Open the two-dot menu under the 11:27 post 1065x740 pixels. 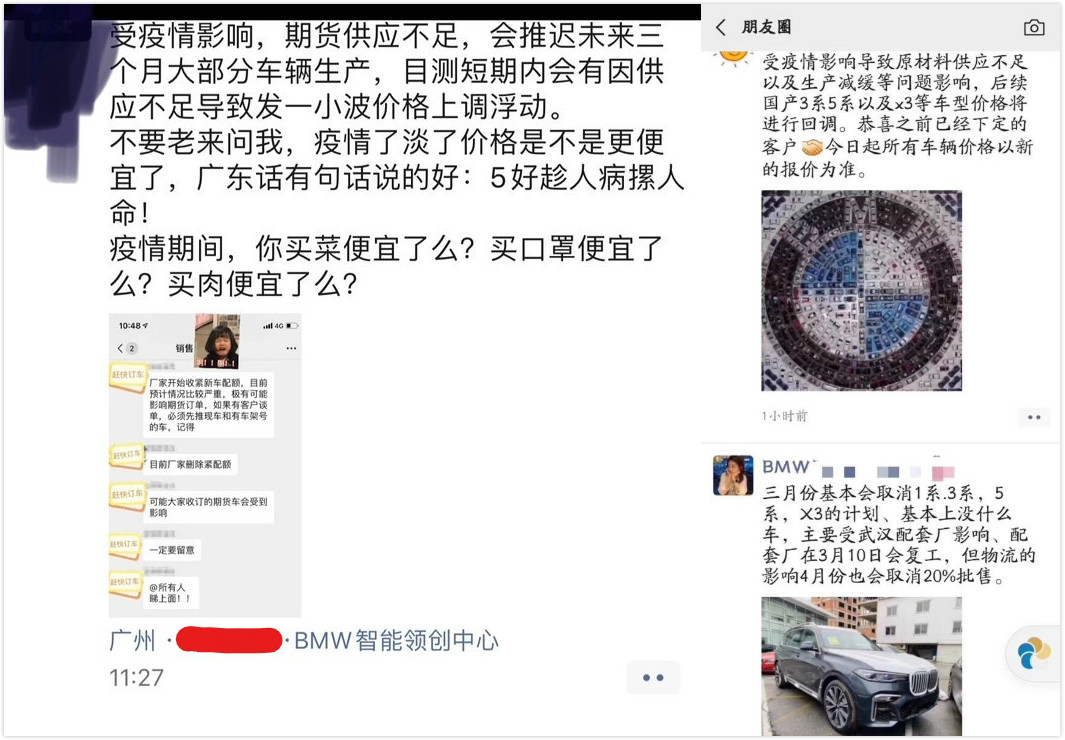pos(653,678)
